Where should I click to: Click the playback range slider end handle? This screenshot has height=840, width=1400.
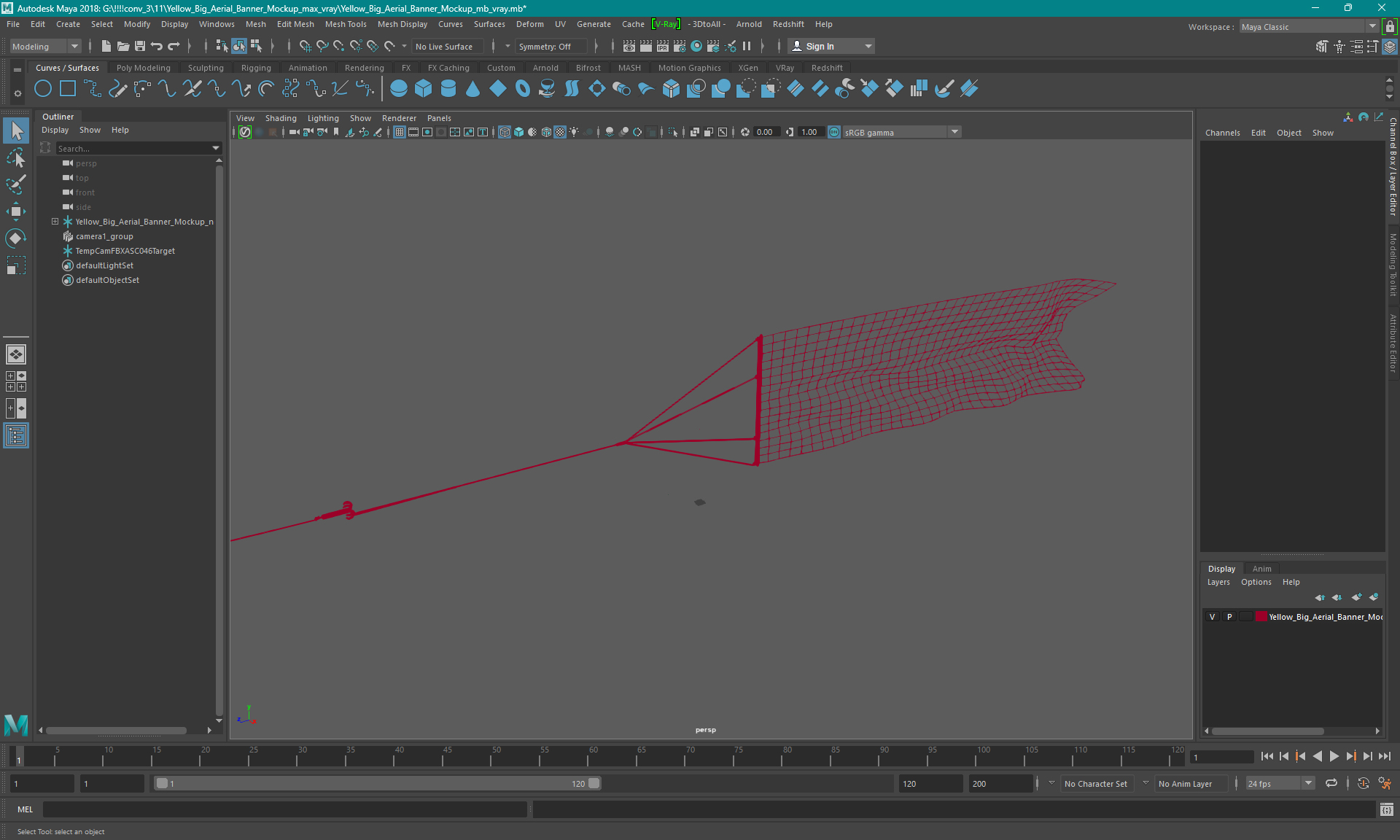594,783
